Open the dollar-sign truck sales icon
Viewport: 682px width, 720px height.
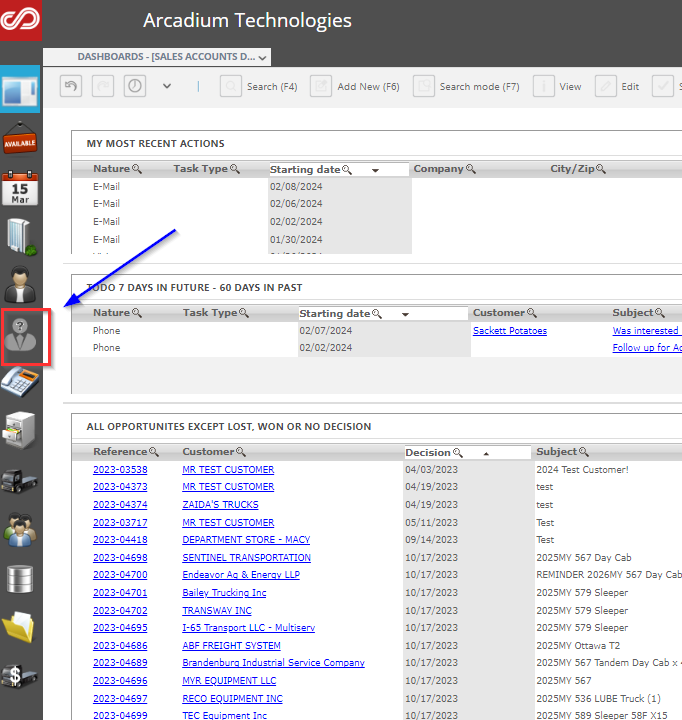point(19,675)
